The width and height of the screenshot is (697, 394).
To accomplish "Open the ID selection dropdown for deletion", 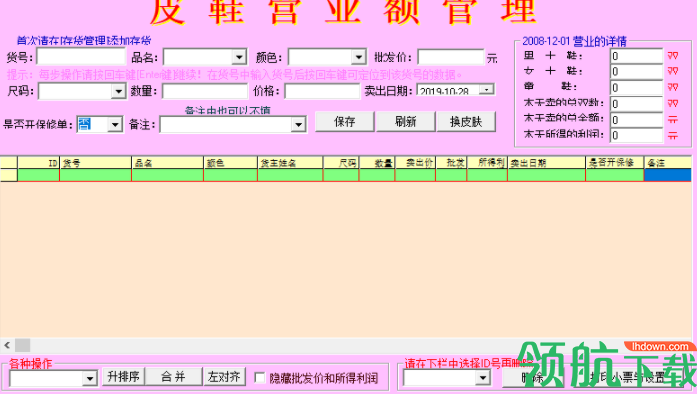I will [x=482, y=378].
